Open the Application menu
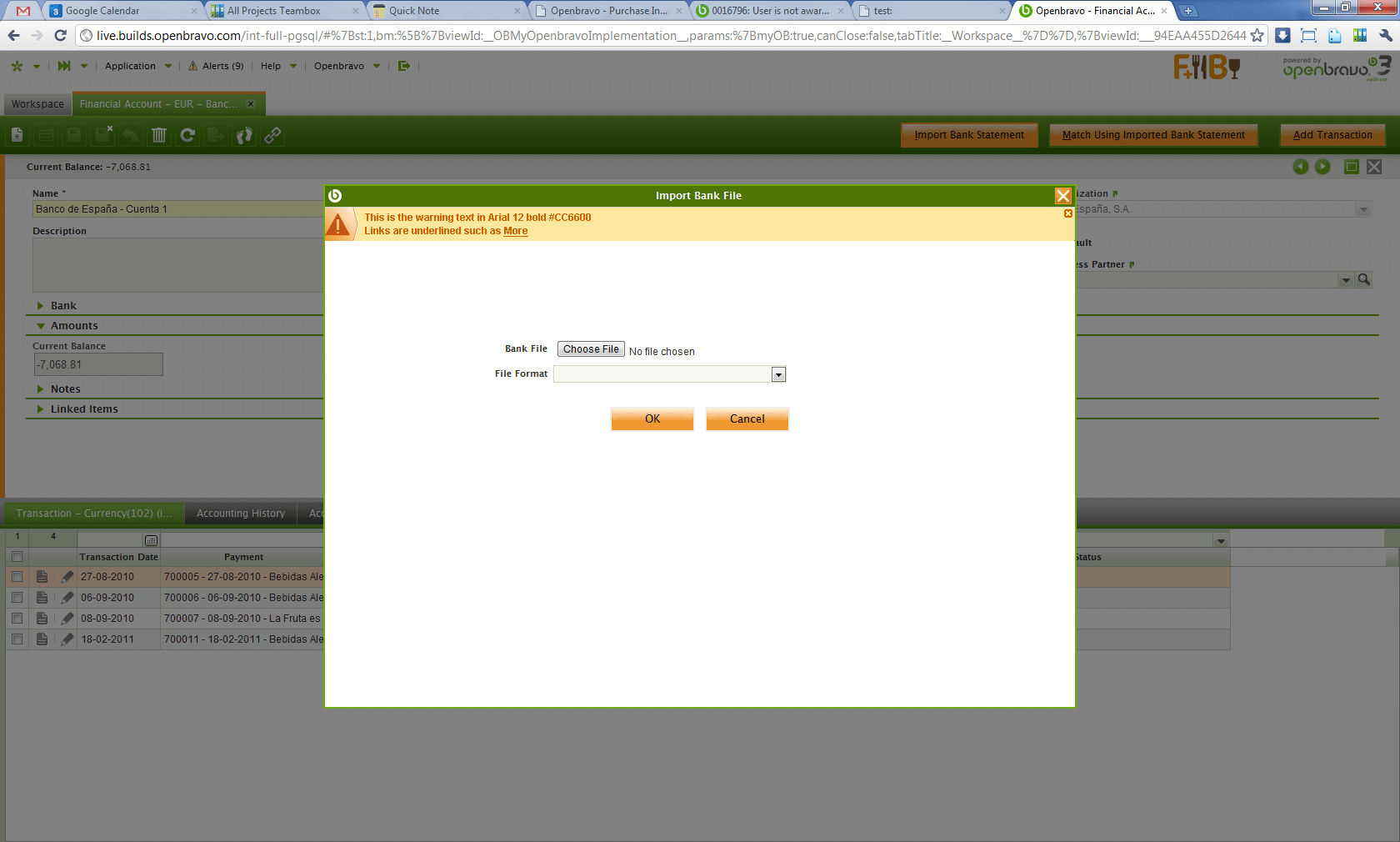This screenshot has height=842, width=1400. (x=138, y=66)
